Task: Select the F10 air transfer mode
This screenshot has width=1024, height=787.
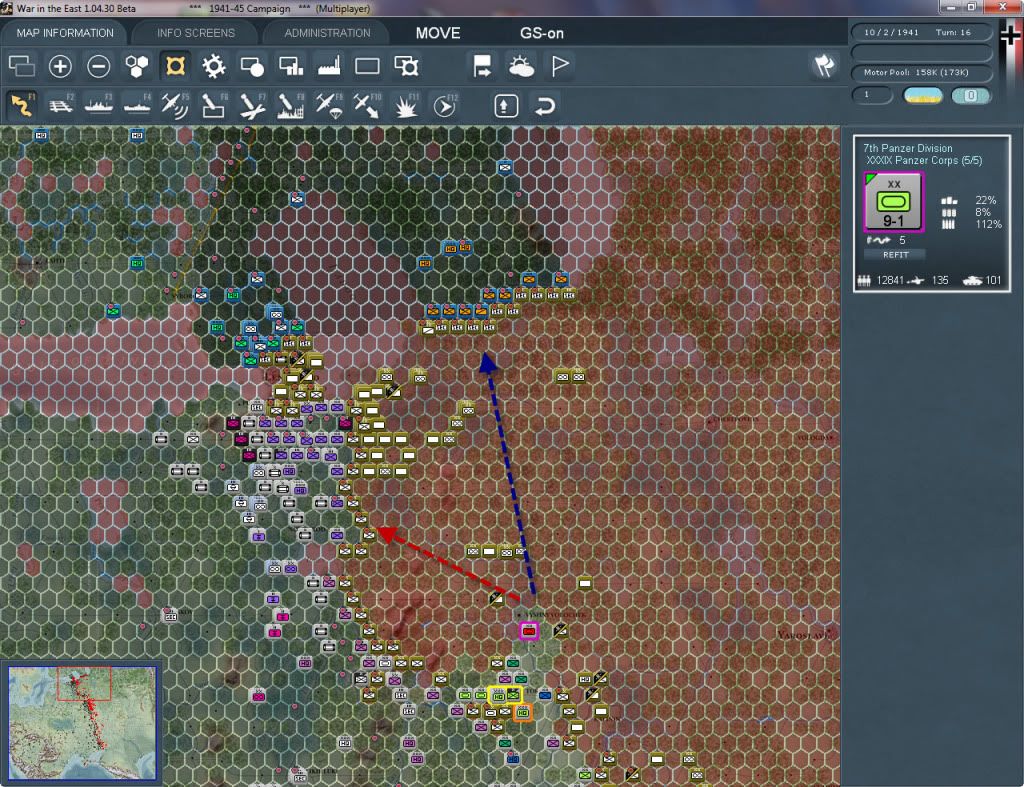Action: tap(367, 106)
